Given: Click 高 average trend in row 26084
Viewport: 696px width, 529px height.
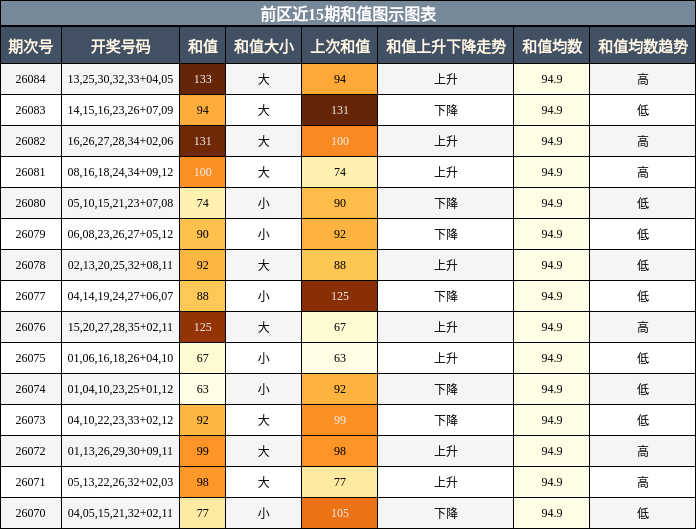Looking at the screenshot, I should (643, 79).
